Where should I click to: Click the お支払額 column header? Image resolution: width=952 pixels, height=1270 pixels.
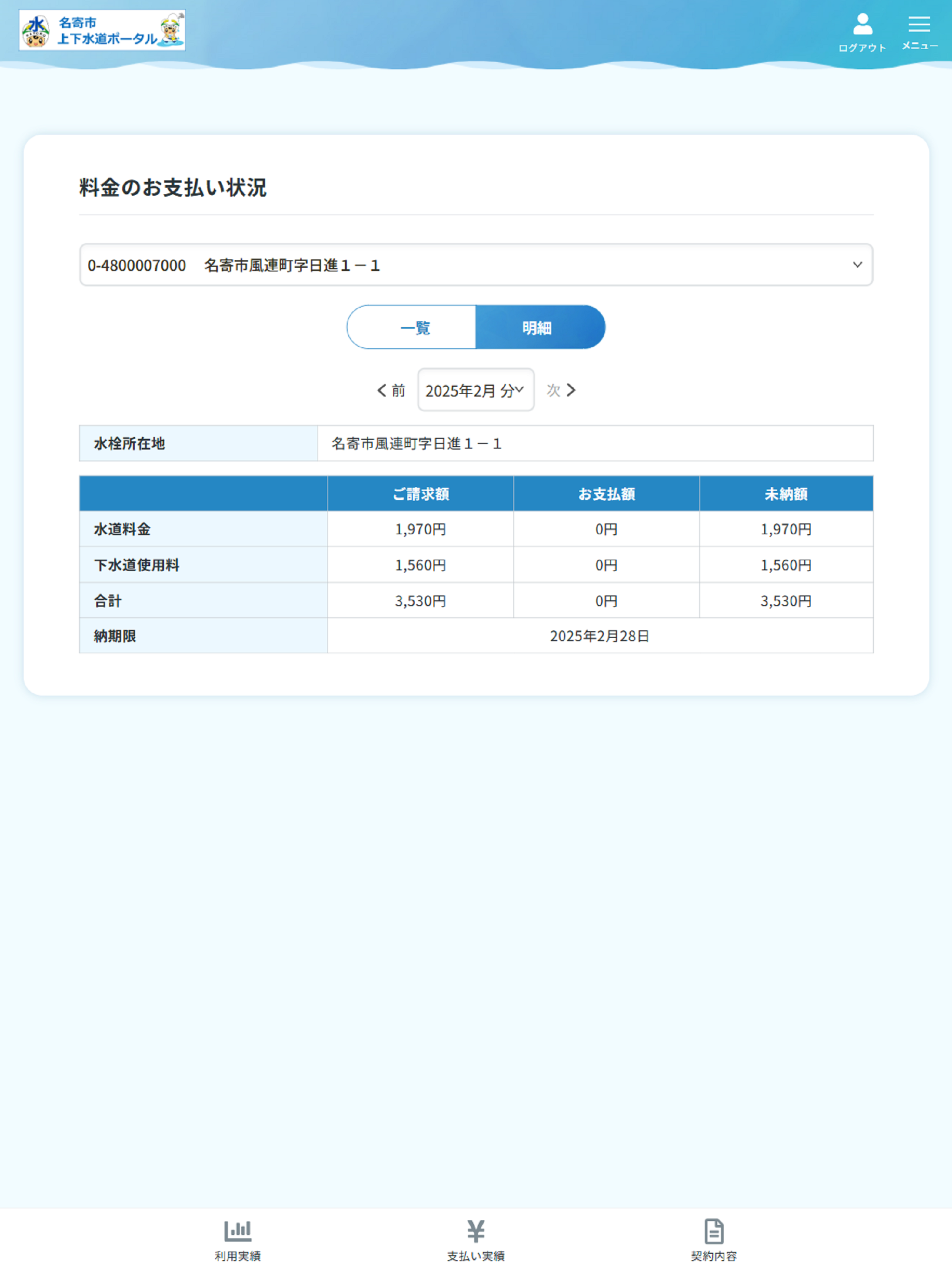coord(606,494)
